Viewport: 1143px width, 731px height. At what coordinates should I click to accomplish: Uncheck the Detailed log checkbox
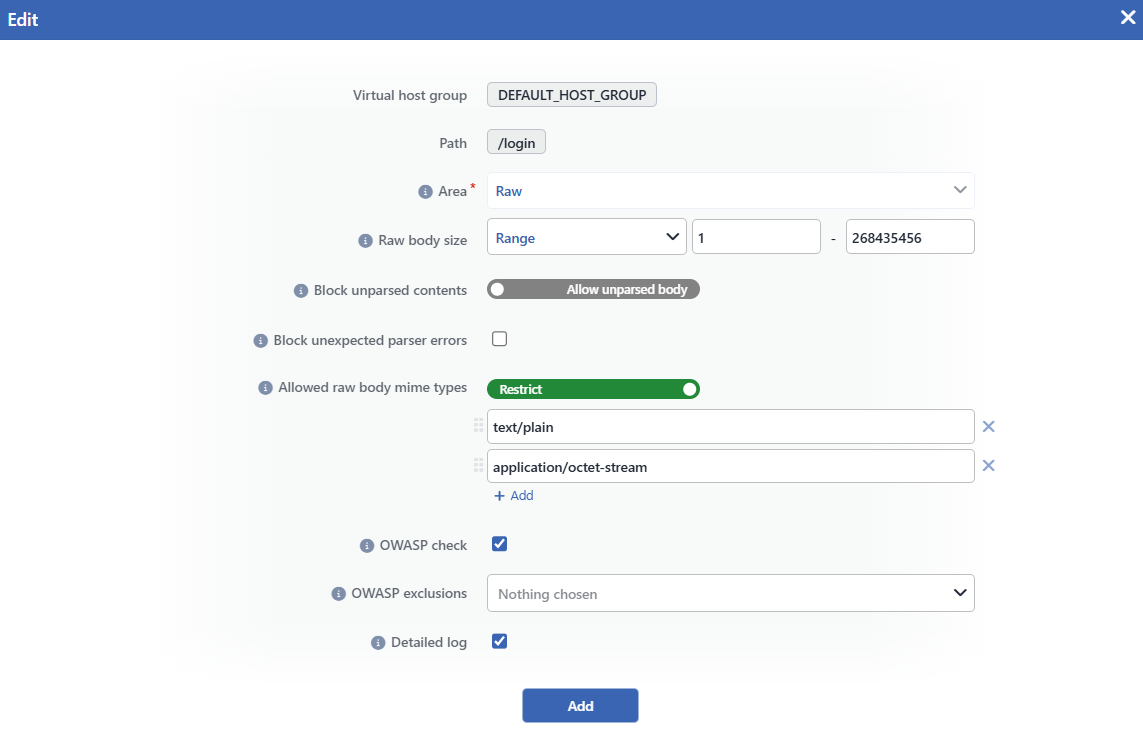(x=499, y=641)
